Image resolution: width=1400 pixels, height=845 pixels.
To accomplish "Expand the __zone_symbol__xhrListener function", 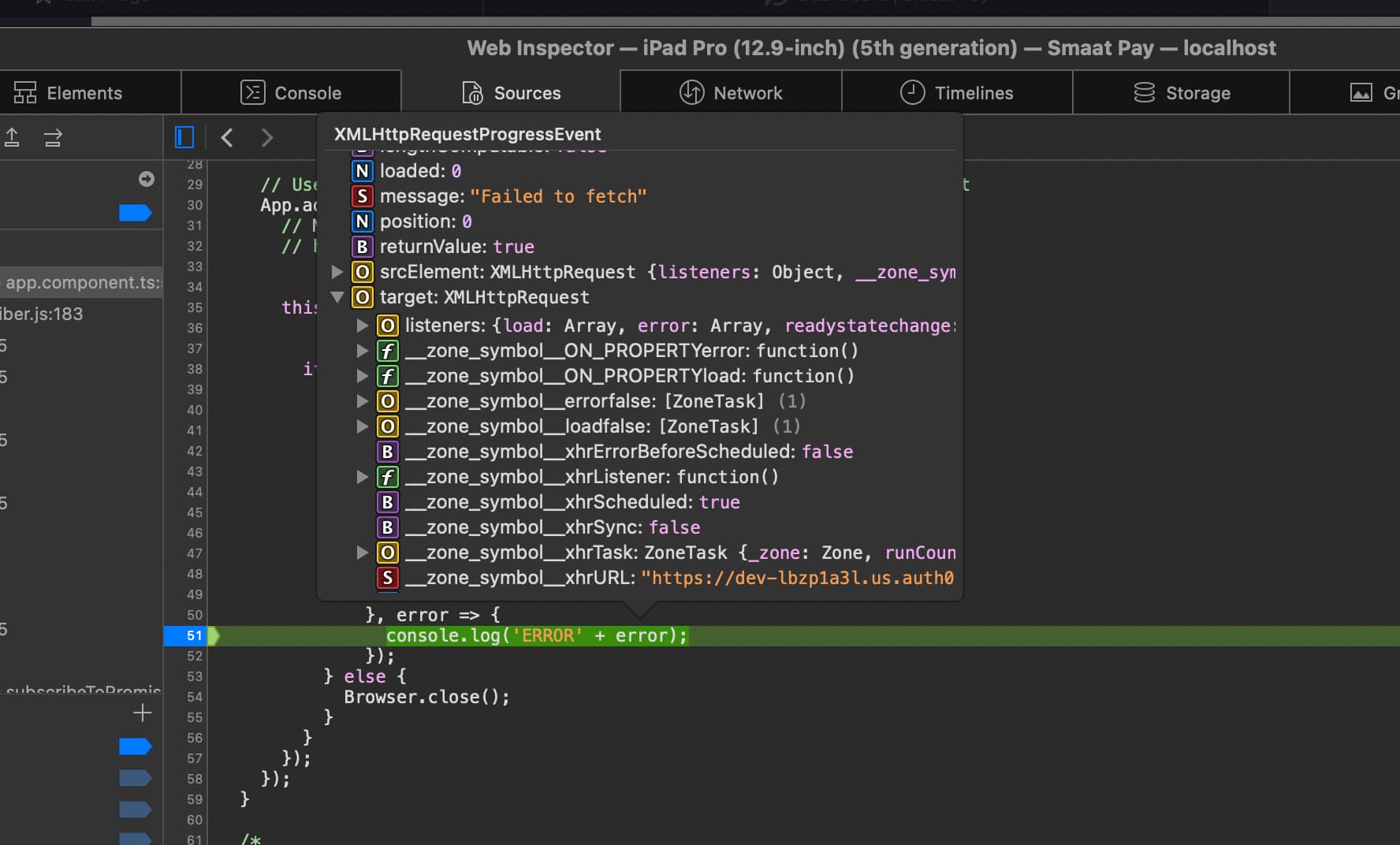I will point(363,477).
